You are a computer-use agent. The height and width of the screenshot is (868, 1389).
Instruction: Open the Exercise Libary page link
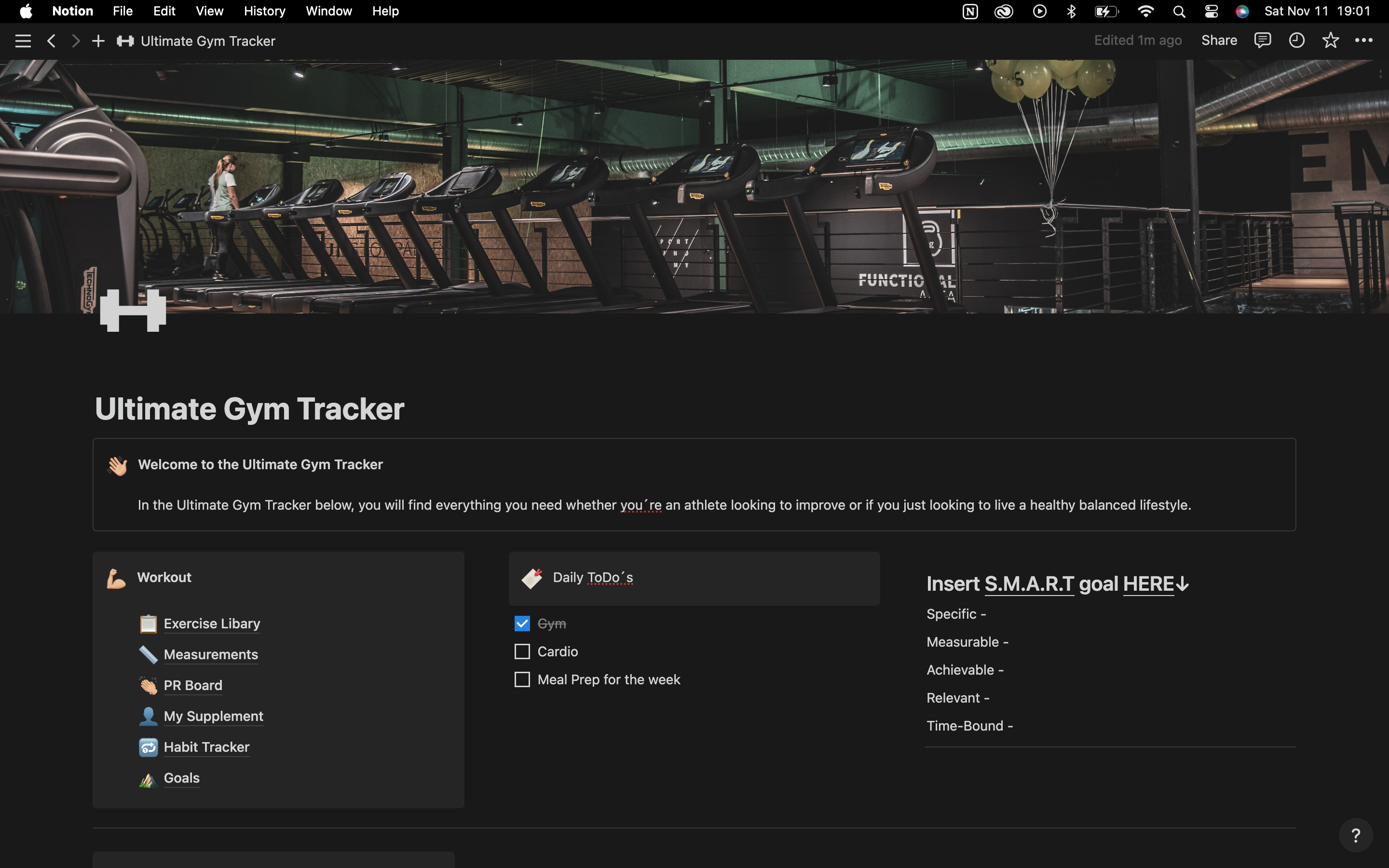click(x=212, y=624)
